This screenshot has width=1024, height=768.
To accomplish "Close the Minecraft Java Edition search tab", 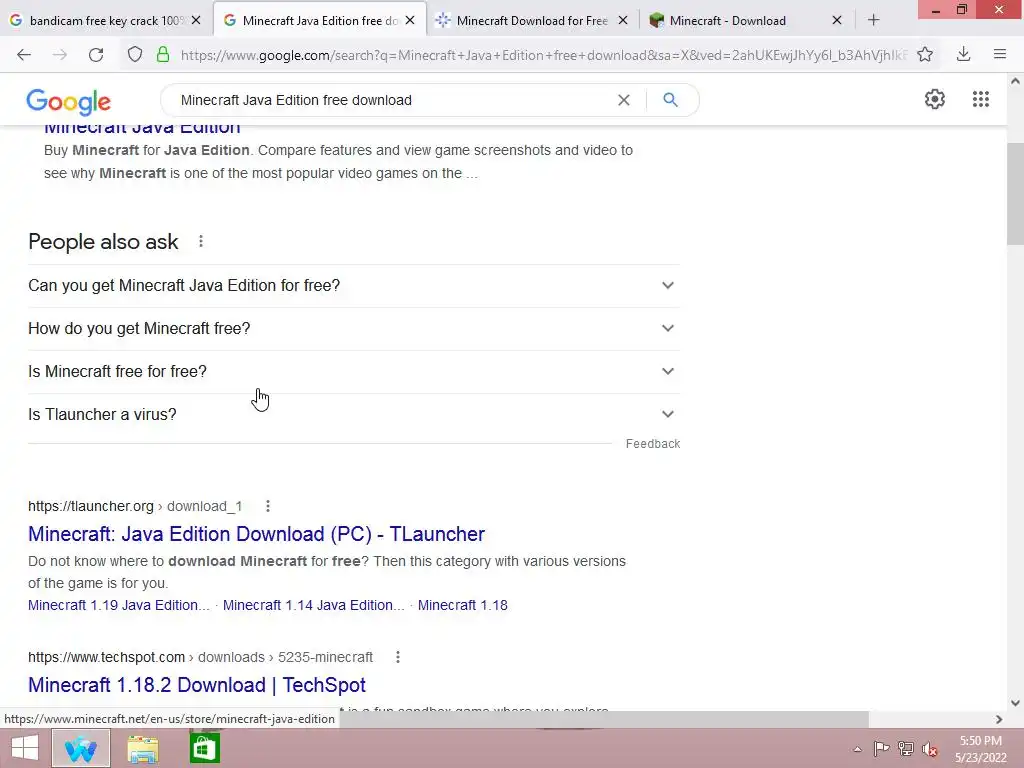I will pos(409,20).
